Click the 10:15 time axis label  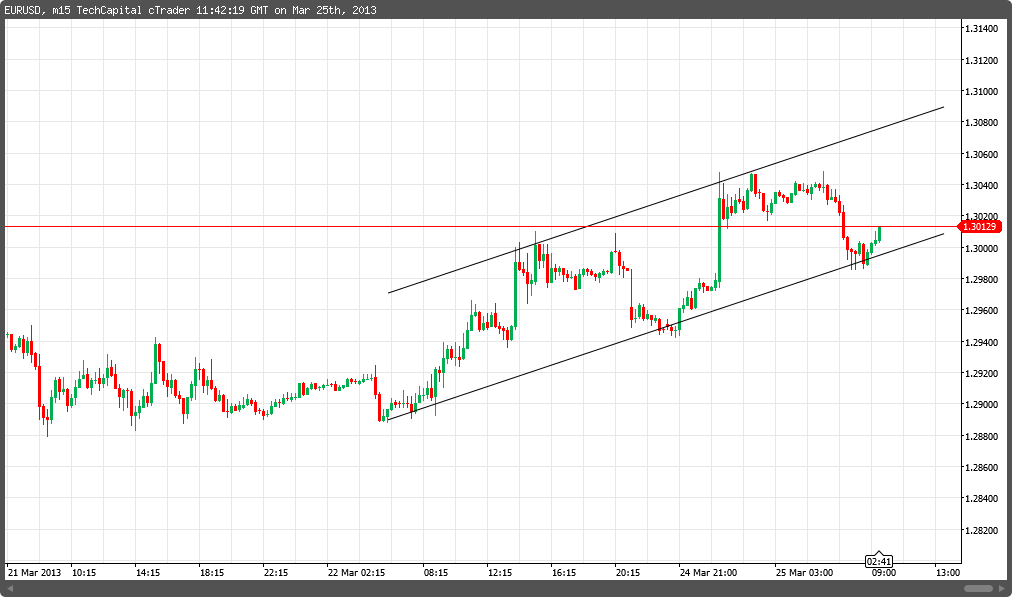[84, 572]
